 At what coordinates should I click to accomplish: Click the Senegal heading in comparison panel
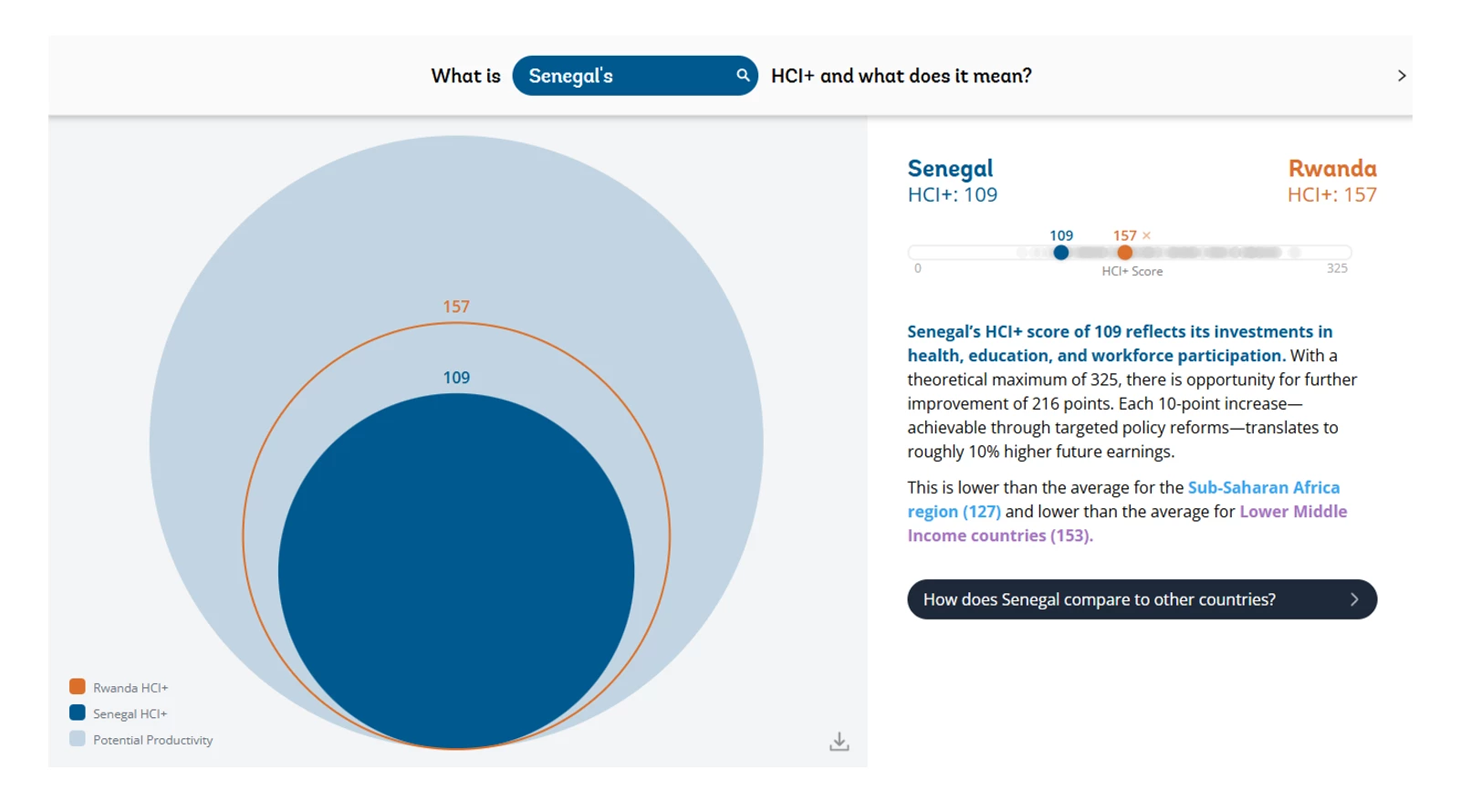click(950, 169)
